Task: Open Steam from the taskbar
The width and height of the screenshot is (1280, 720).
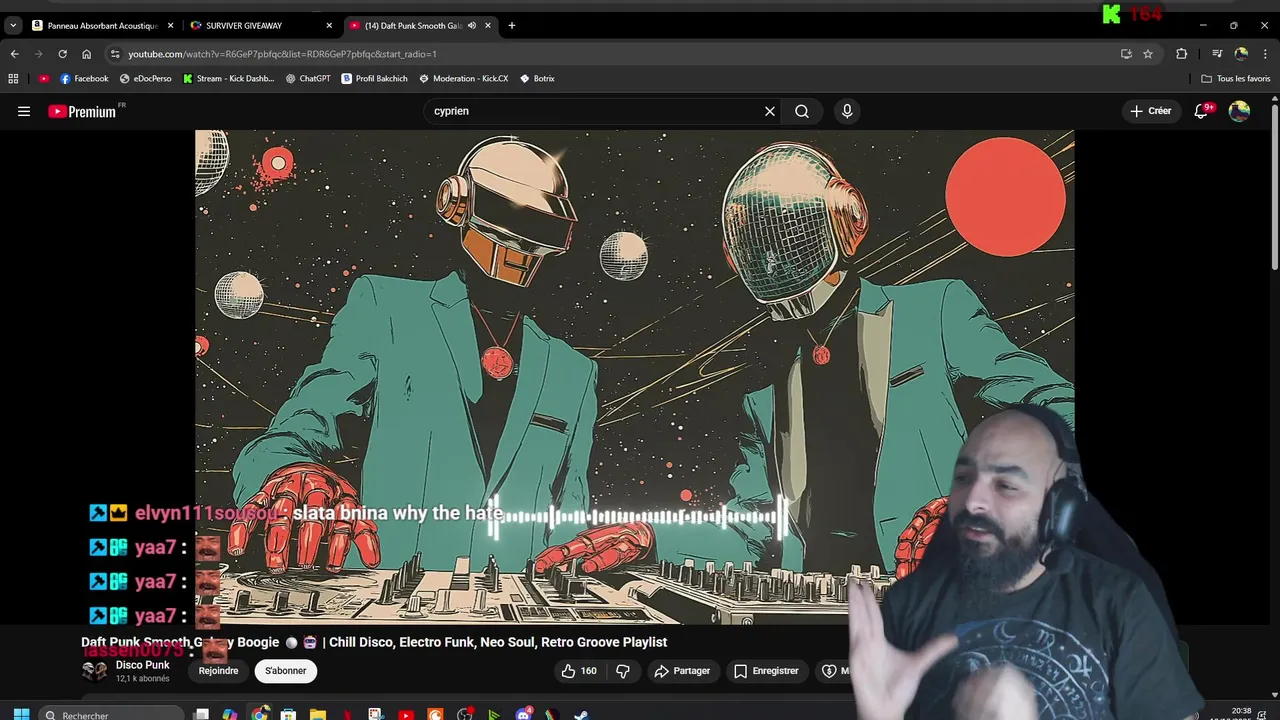Action: (581, 714)
